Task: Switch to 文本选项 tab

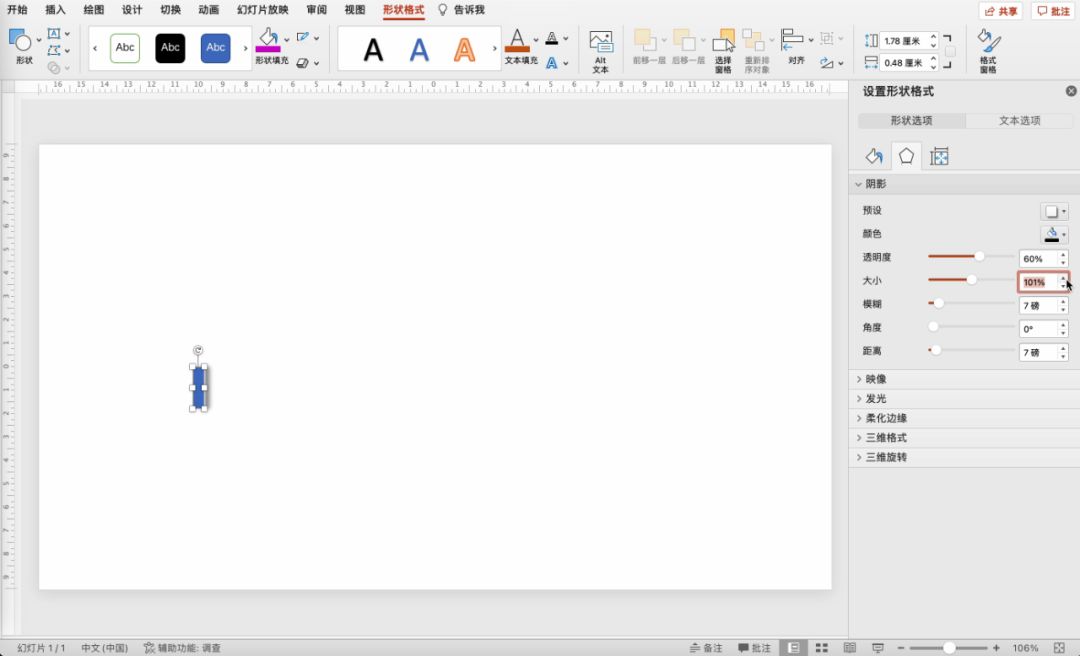Action: click(1019, 121)
